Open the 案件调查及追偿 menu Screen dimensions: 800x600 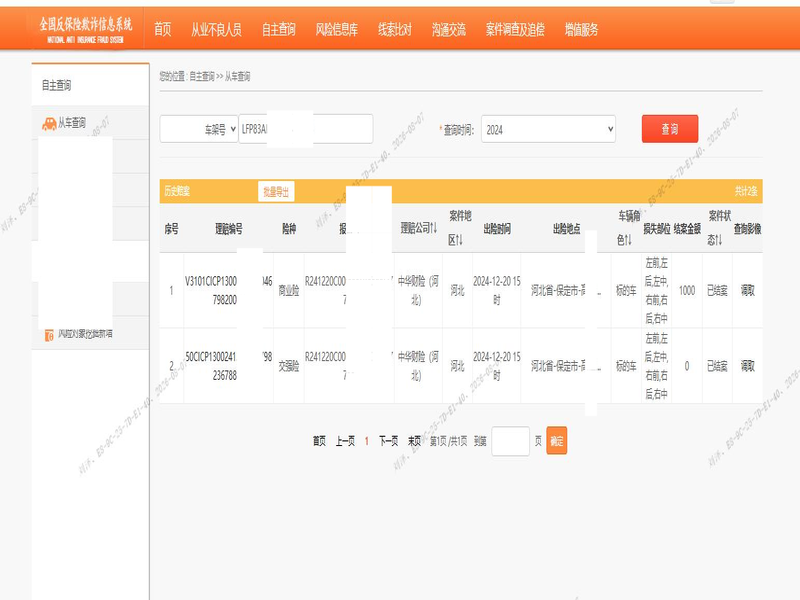click(515, 29)
